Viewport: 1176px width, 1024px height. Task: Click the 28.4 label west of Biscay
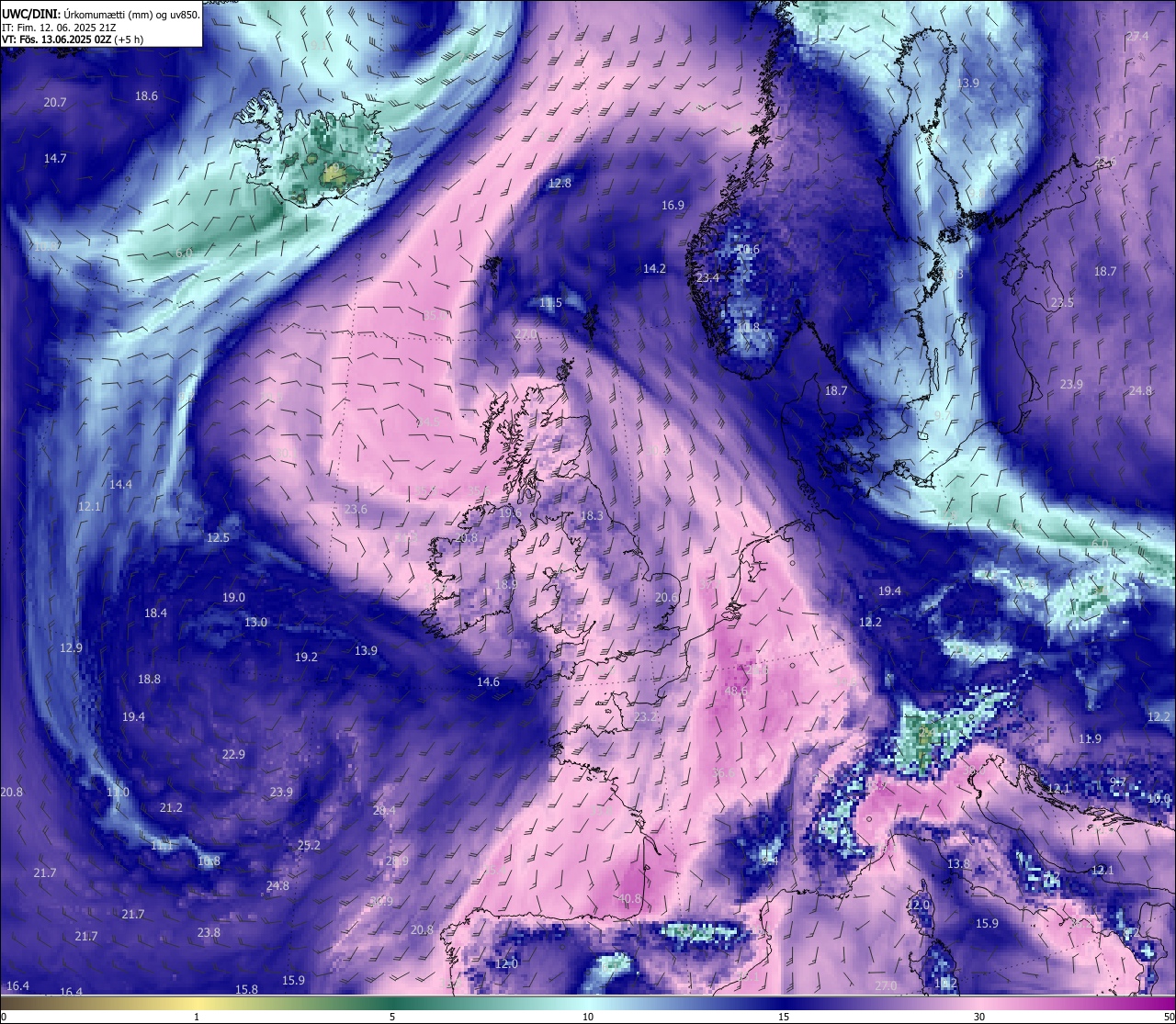[x=384, y=810]
